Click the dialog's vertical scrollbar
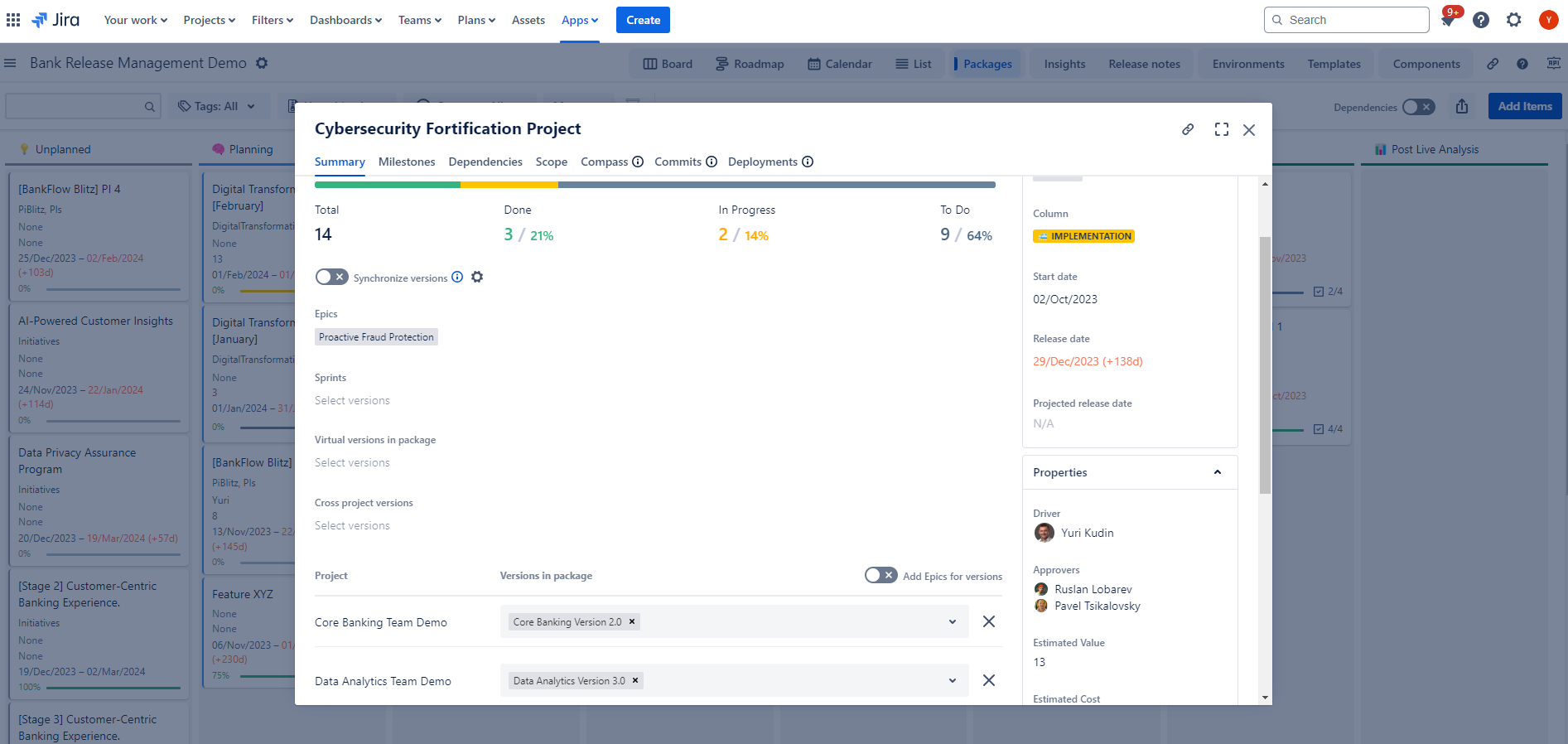The width and height of the screenshot is (1568, 744). 1265,365
